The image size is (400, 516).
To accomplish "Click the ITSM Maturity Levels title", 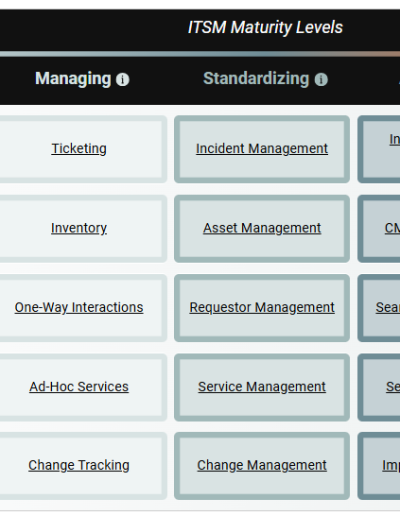I will coord(265,27).
